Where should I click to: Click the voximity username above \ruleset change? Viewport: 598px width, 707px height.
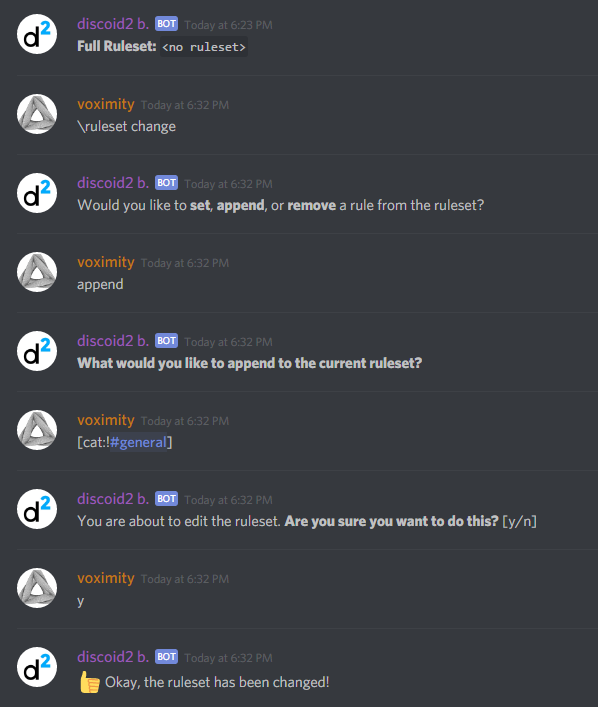[x=106, y=104]
